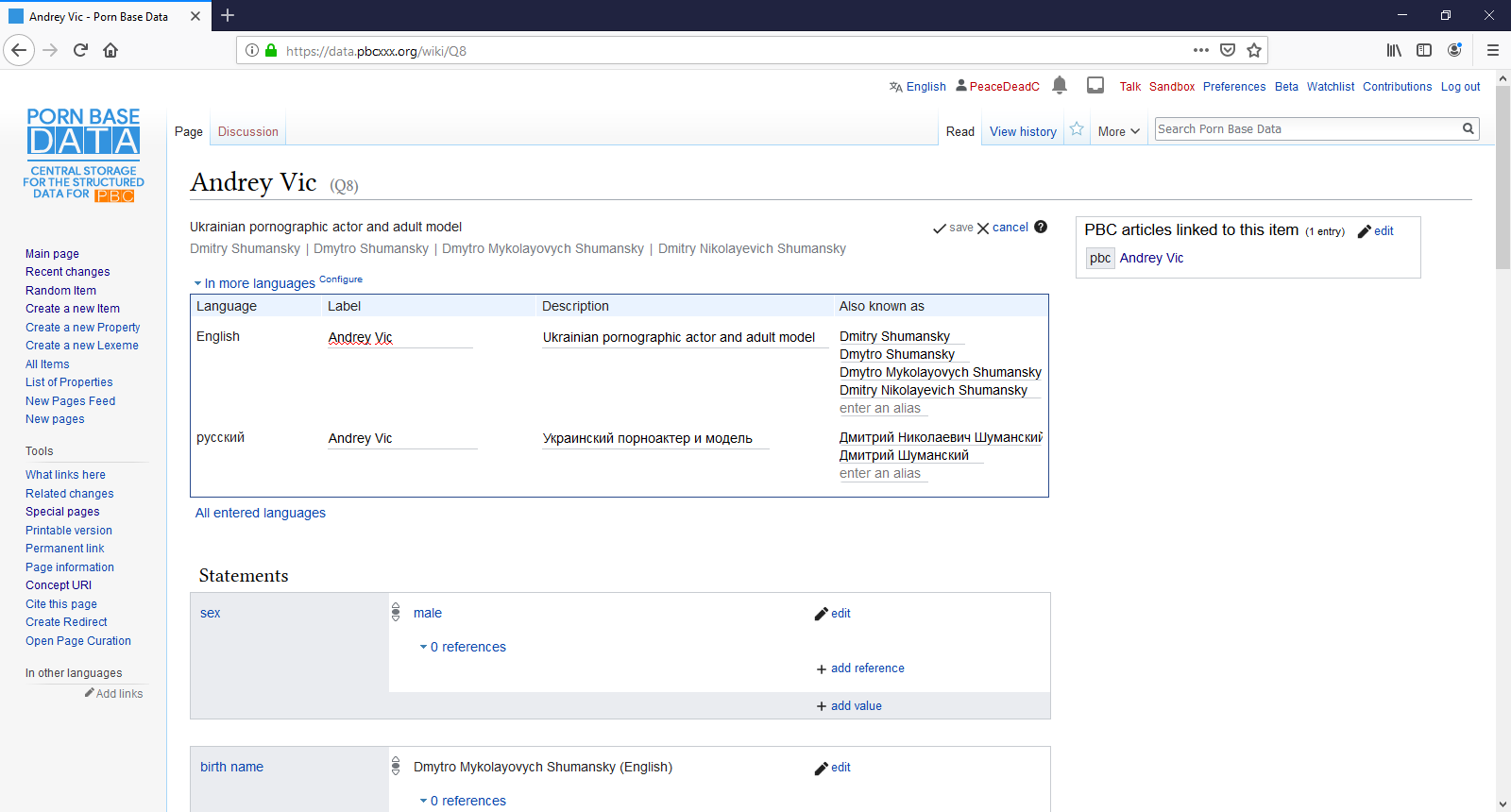Screen dimensions: 1511x812
Task: Bookmark this page using star in address bar
Action: 1254,50
